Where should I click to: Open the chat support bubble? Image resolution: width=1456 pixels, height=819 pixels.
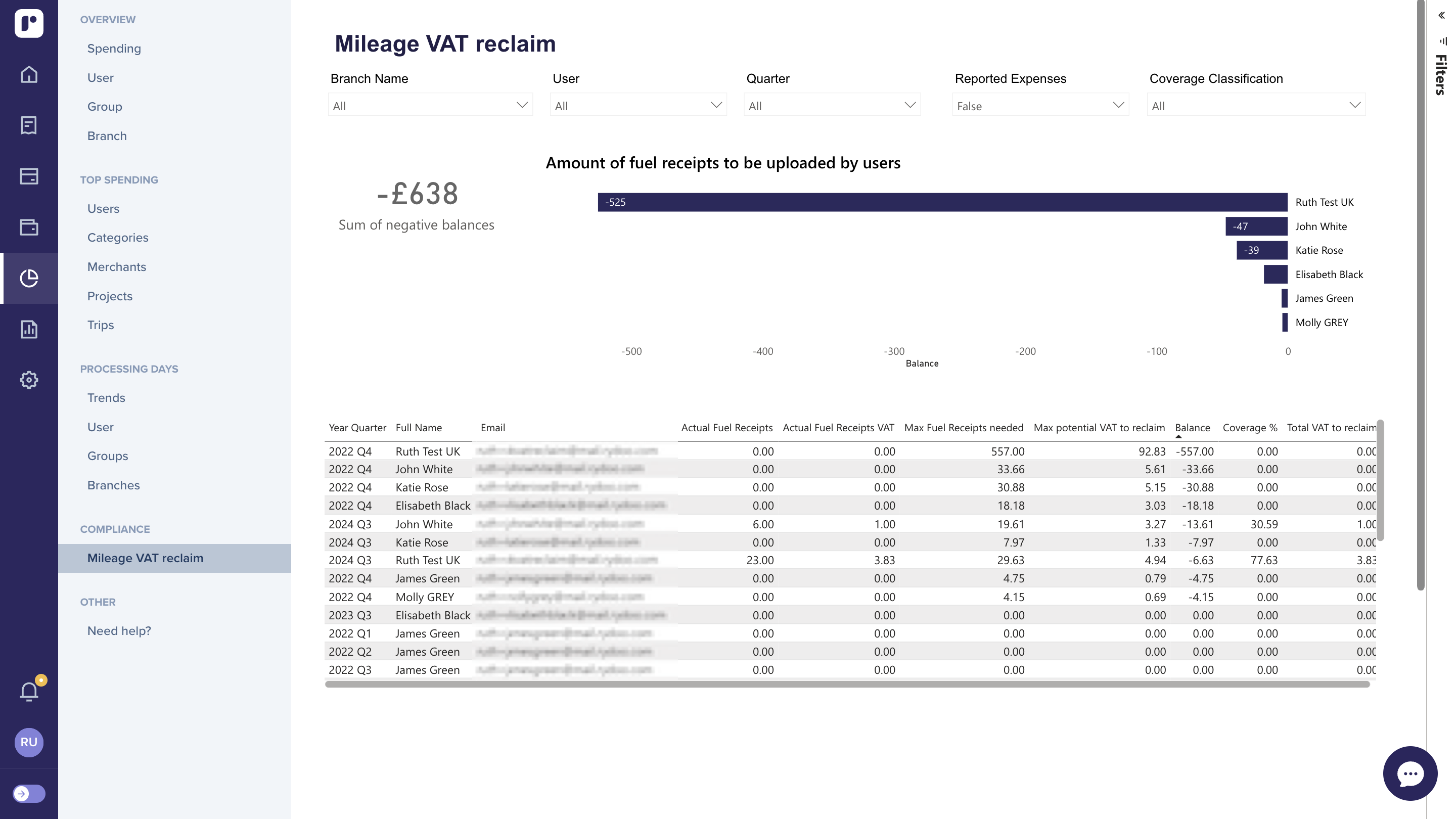tap(1409, 773)
